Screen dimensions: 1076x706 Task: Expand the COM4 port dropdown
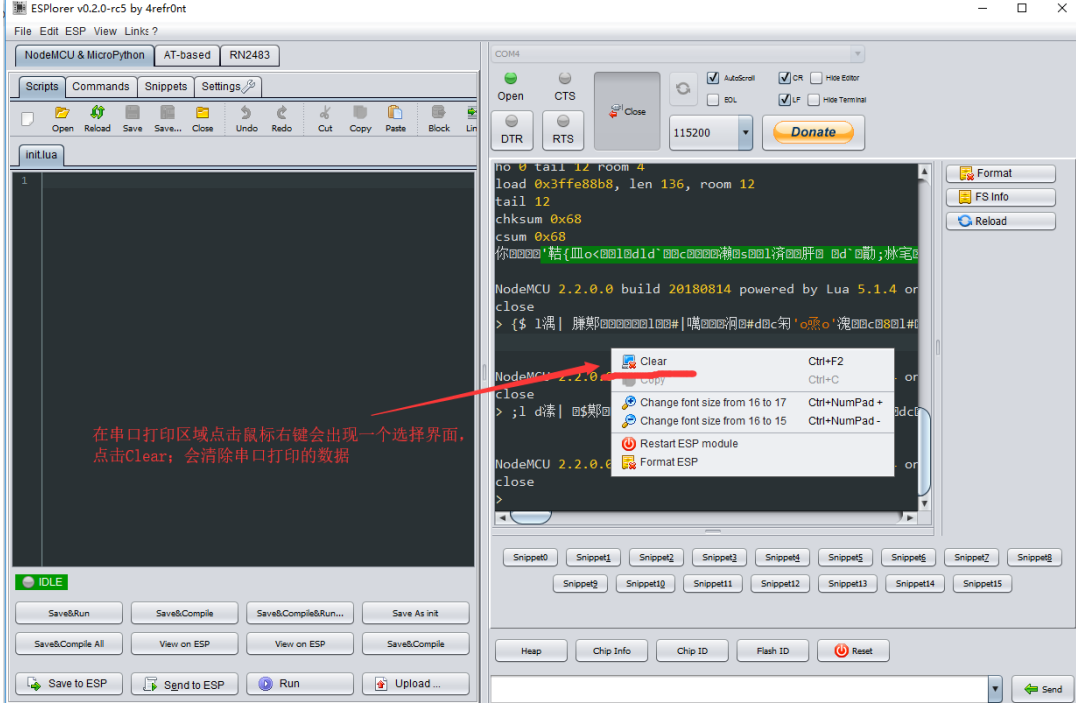coord(856,54)
